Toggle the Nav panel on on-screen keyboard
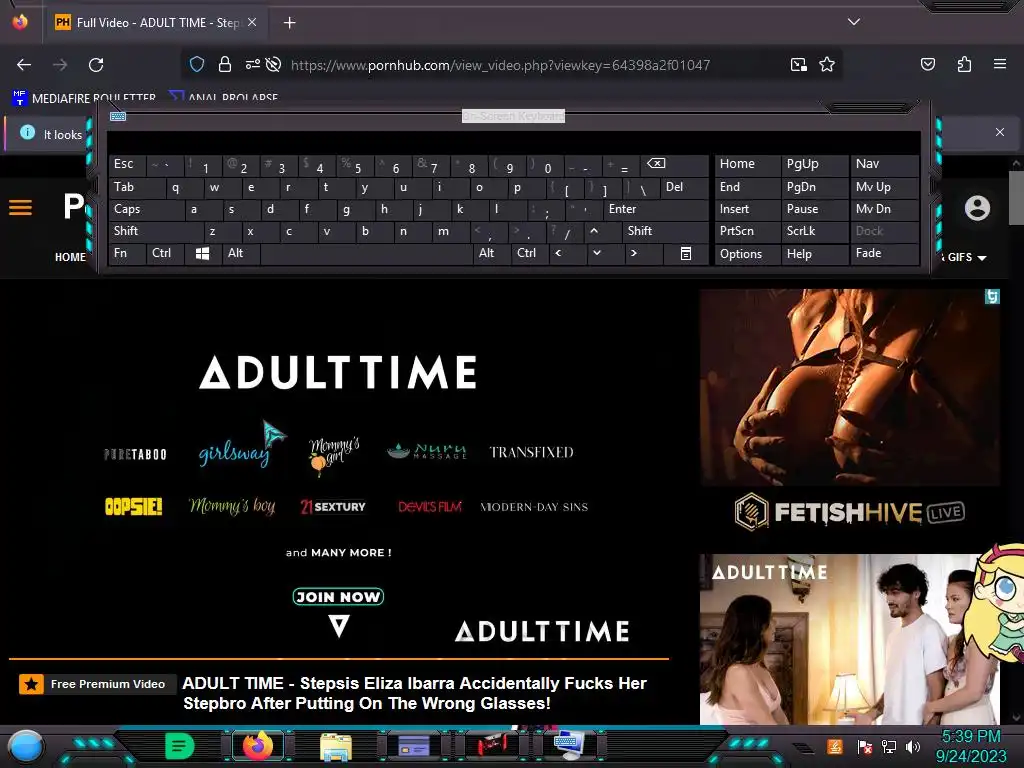 pos(884,165)
